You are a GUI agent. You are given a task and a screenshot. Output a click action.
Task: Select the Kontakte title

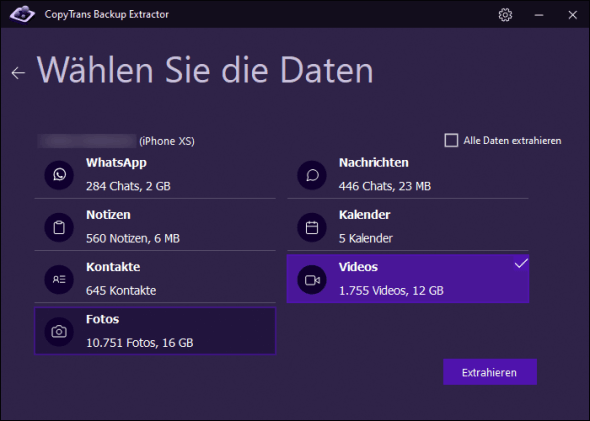(113, 267)
